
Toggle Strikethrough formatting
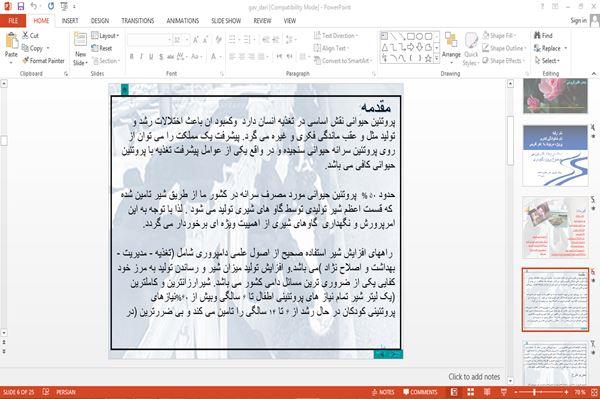click(170, 57)
